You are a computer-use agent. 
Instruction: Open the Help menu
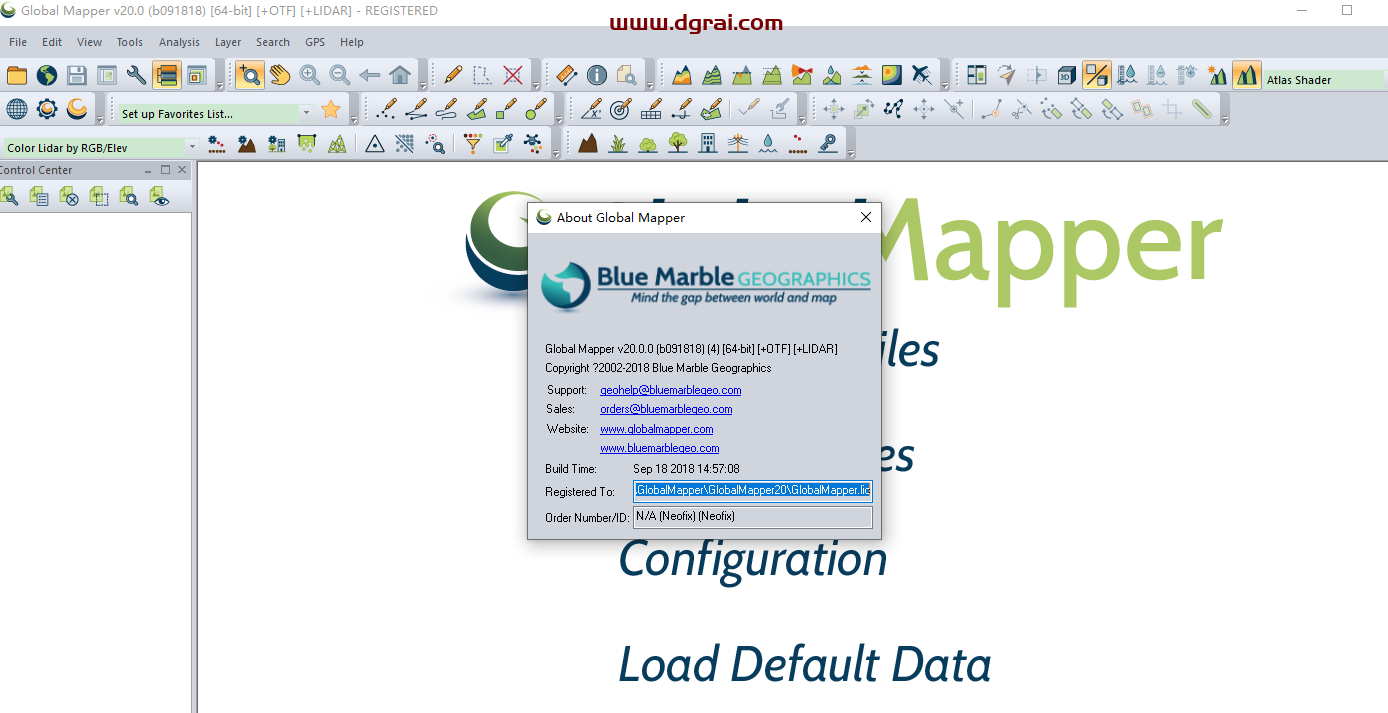pyautogui.click(x=352, y=42)
